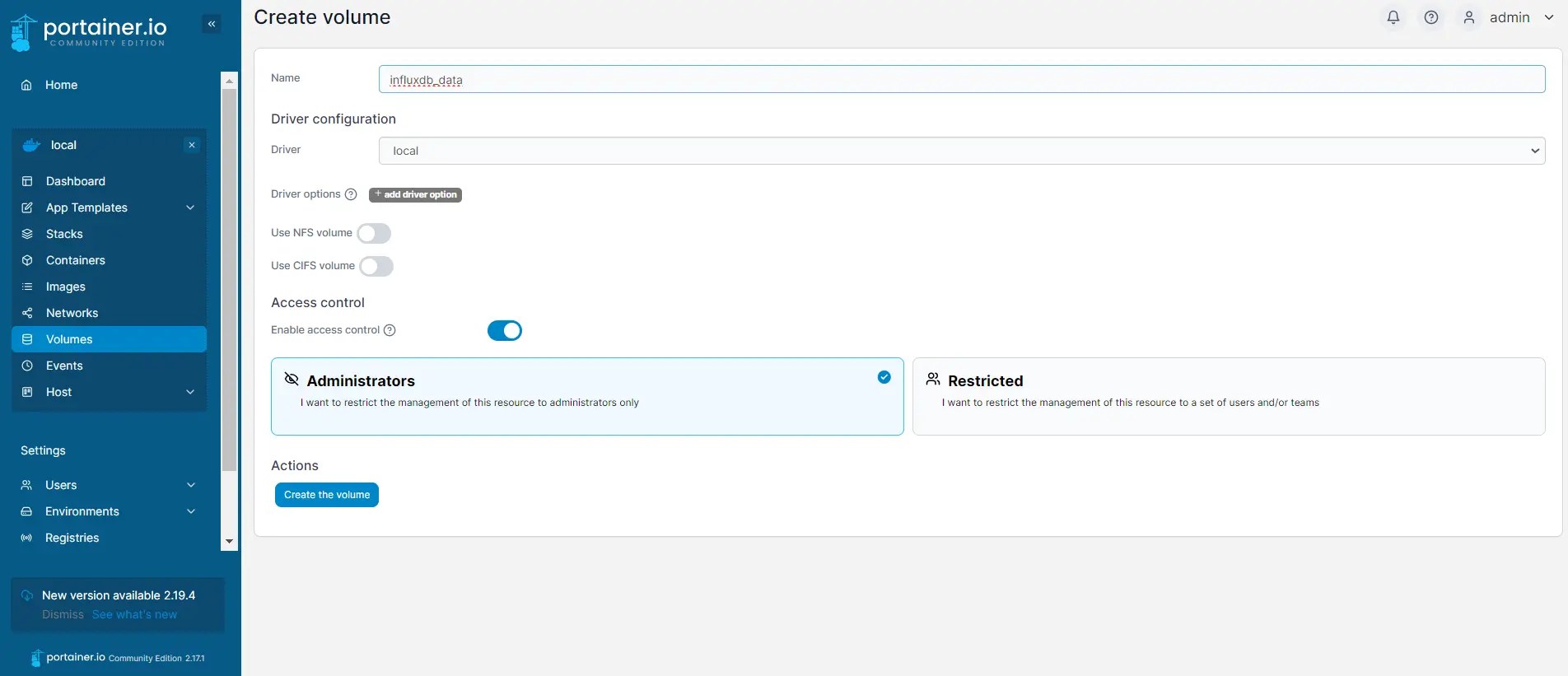Click the Administrators hidden-eye icon
1568x676 pixels.
click(292, 379)
